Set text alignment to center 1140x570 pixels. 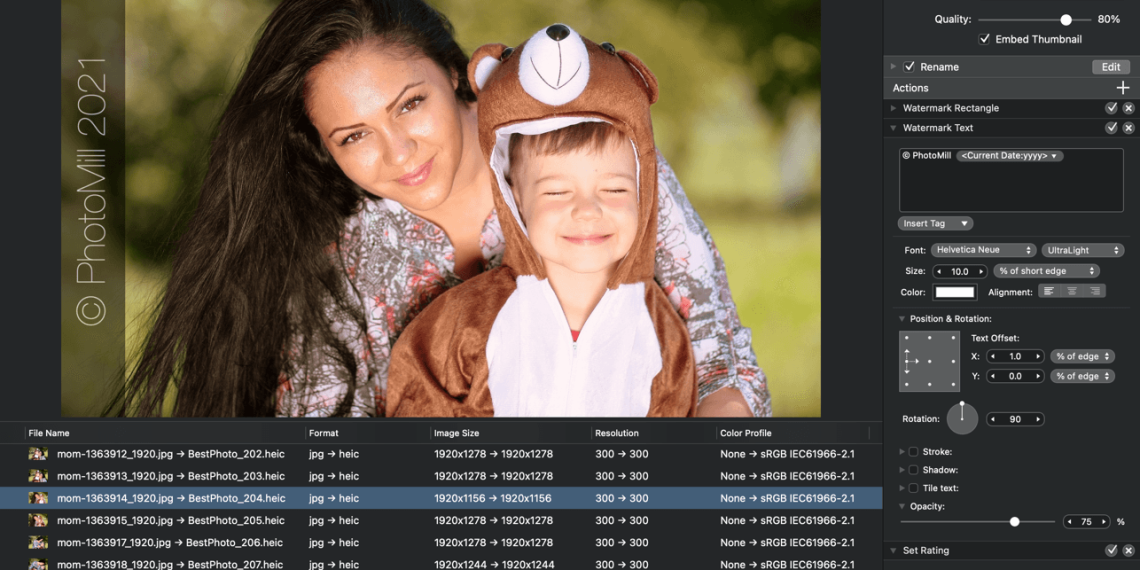(x=1072, y=291)
